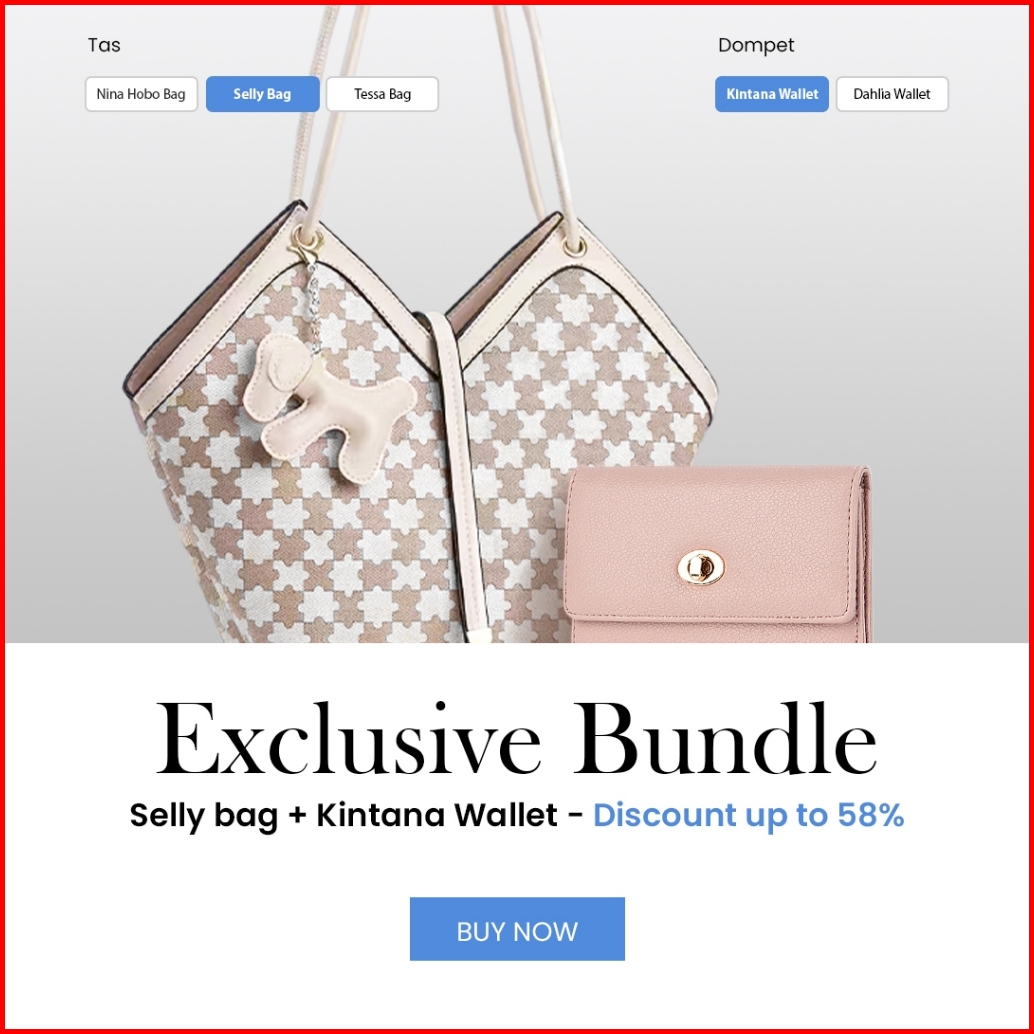Click the Selly bag + Kintana Wallet text
The height and width of the screenshot is (1034, 1034).
[344, 814]
